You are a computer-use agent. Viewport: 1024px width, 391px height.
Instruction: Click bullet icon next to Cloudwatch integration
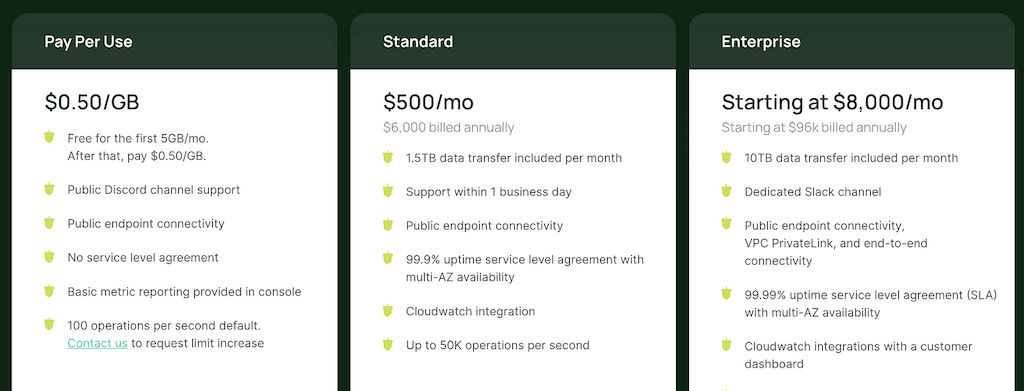[388, 311]
